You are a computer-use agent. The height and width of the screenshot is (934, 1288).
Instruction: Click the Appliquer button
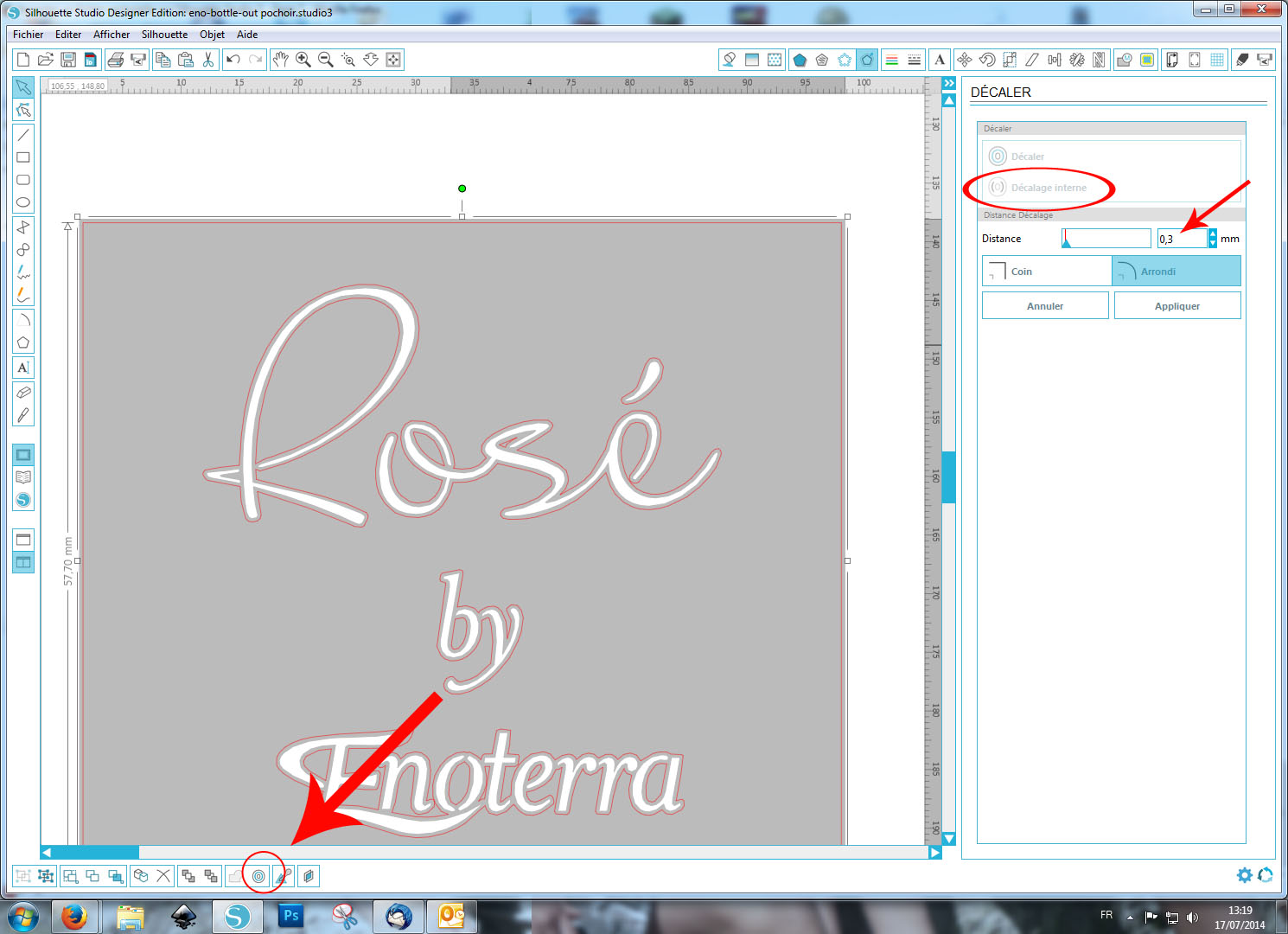(1177, 305)
